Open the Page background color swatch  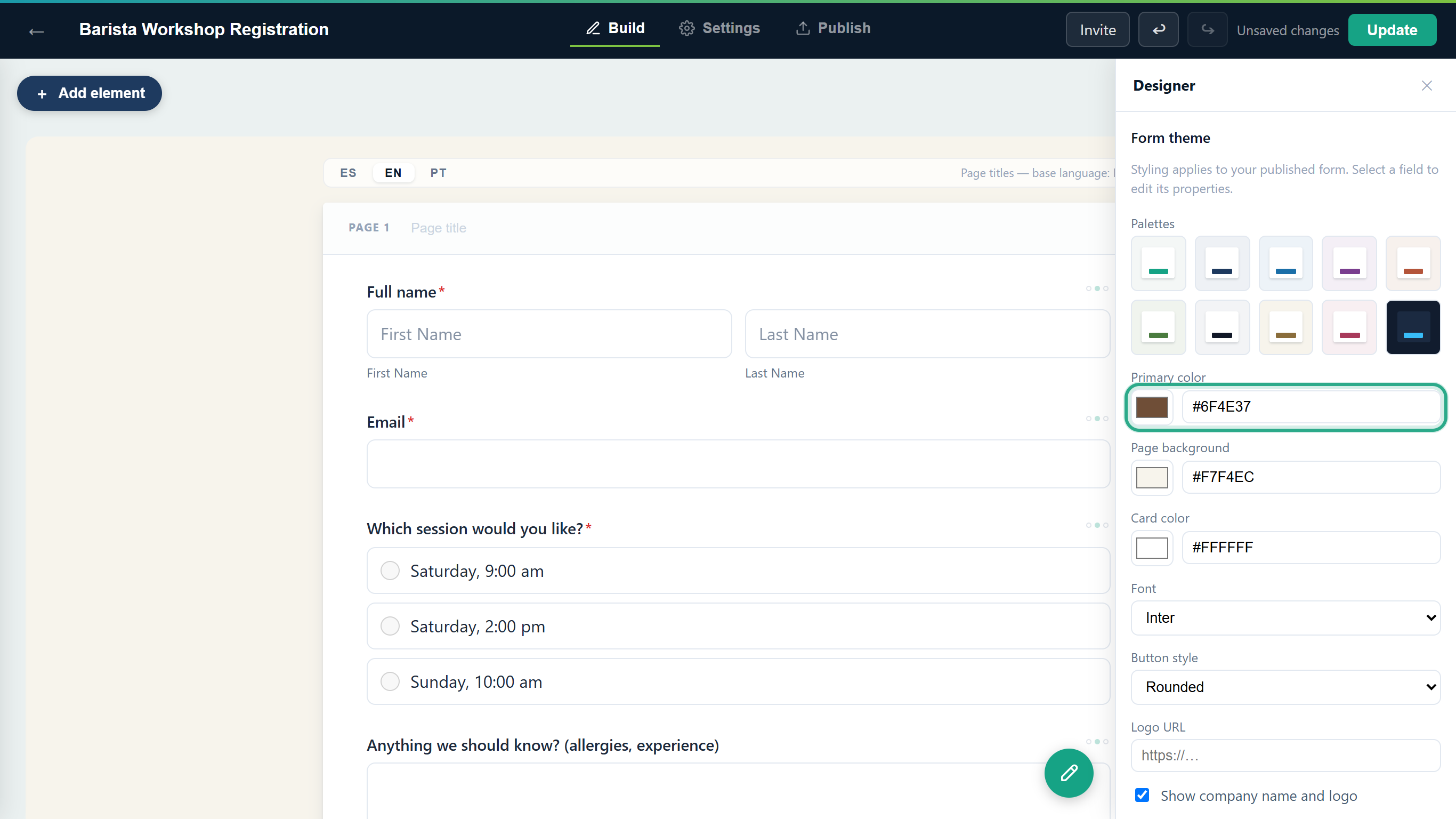1152,477
